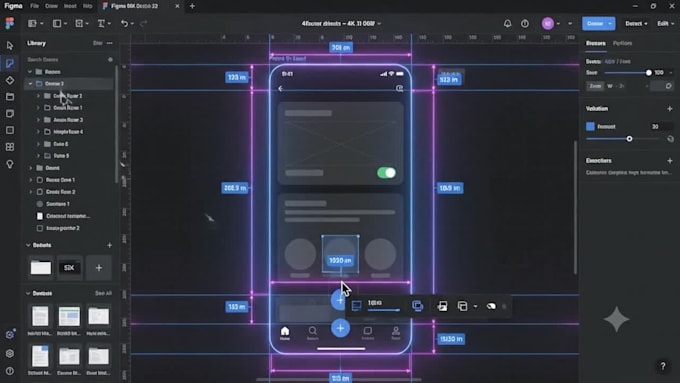Click the undo arrow icon
The image size is (680, 383).
124,23
